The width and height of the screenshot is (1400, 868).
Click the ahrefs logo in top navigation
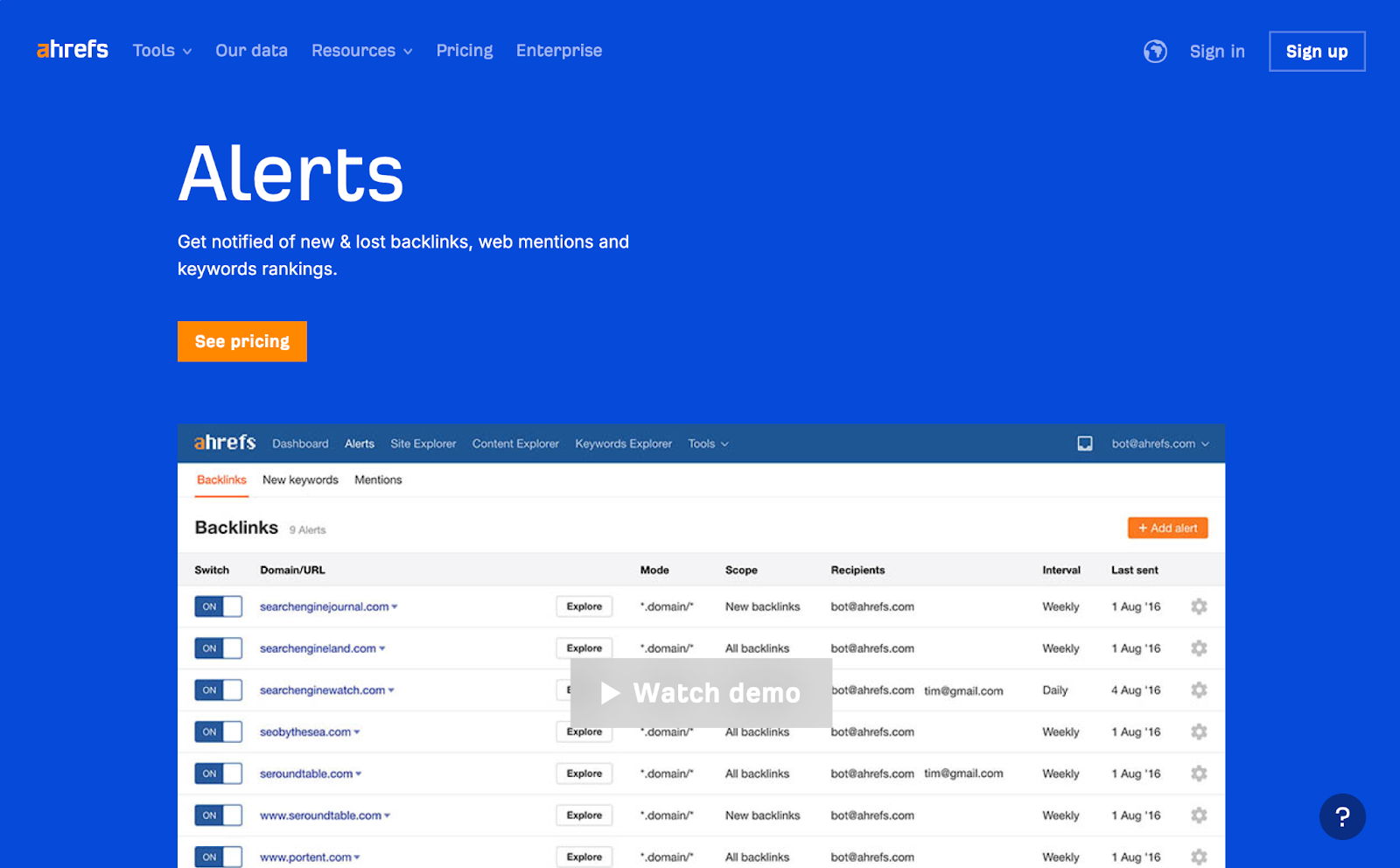tap(73, 50)
